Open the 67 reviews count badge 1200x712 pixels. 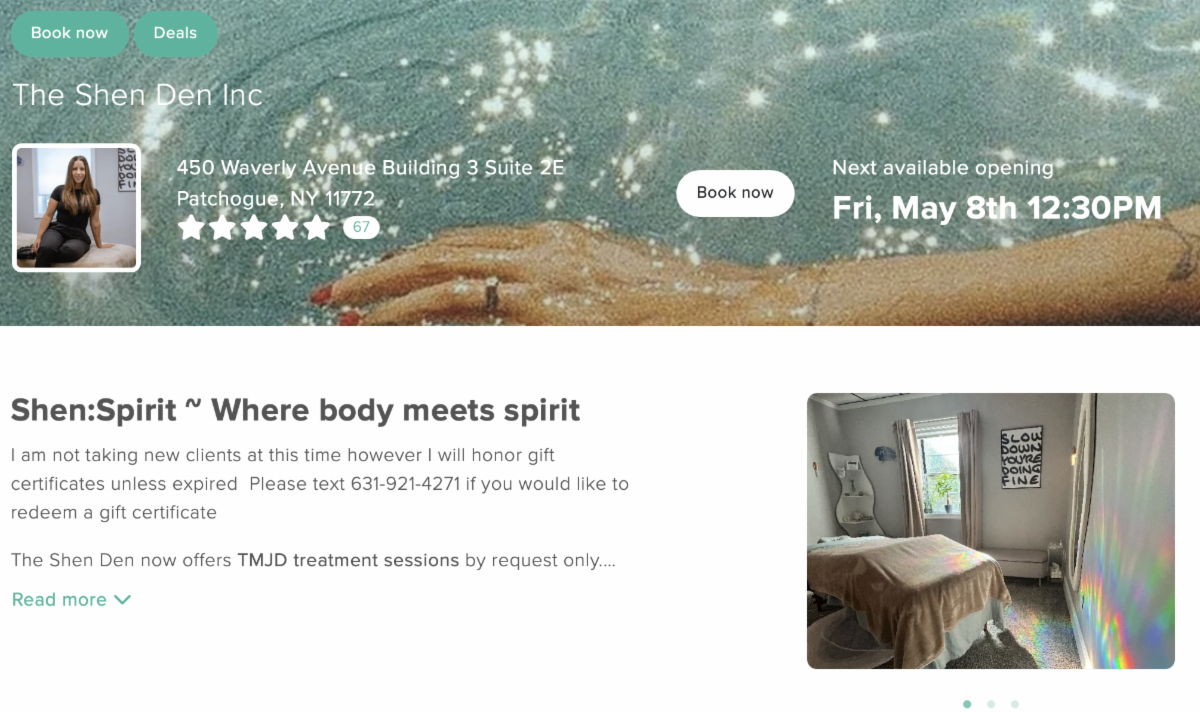(361, 227)
